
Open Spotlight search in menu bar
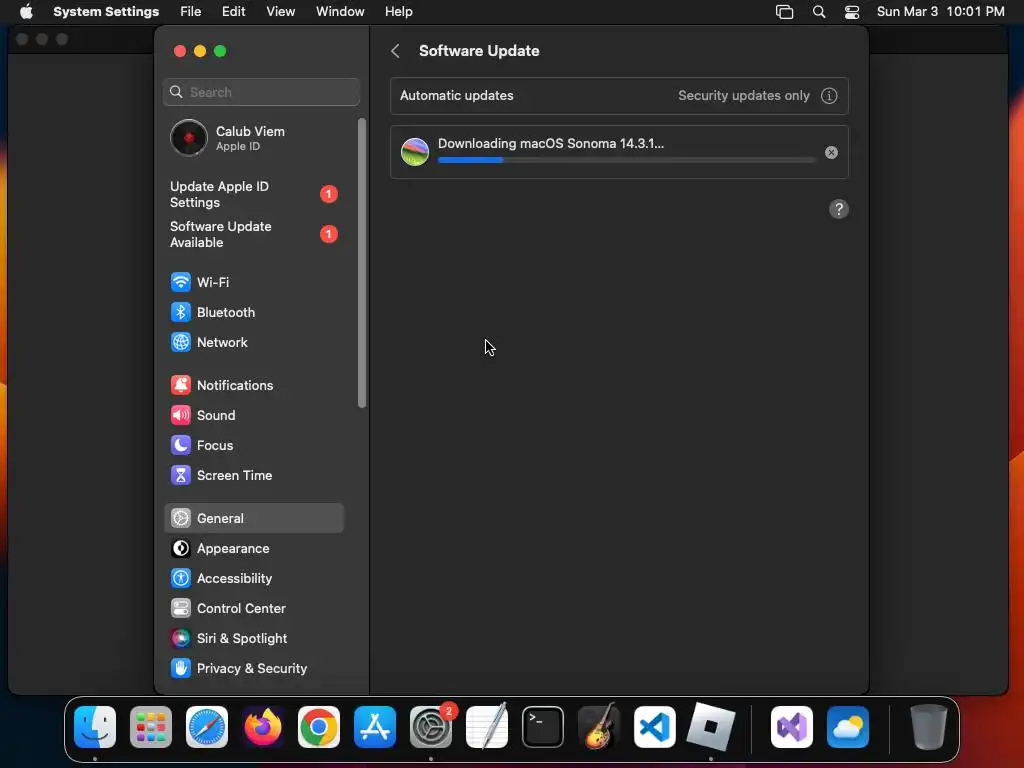818,12
